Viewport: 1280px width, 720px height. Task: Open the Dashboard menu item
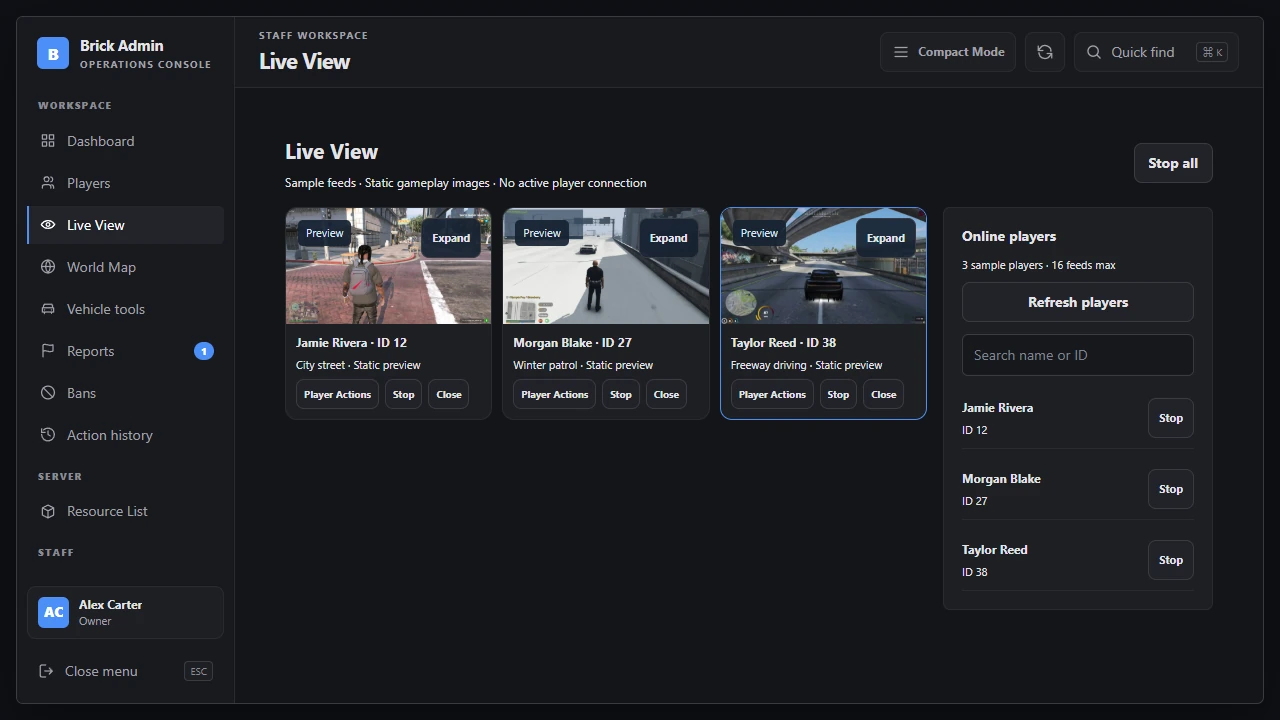pos(125,141)
